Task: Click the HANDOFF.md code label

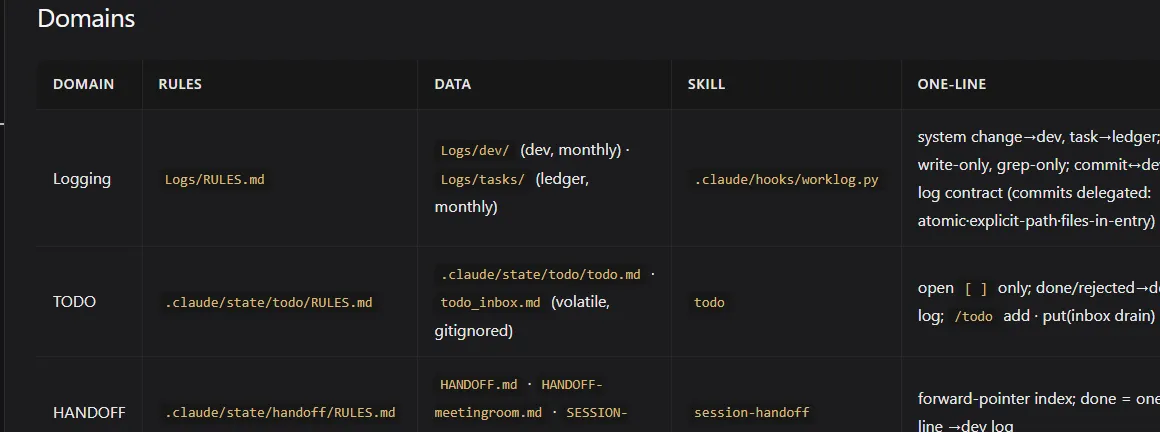Action: tap(479, 385)
